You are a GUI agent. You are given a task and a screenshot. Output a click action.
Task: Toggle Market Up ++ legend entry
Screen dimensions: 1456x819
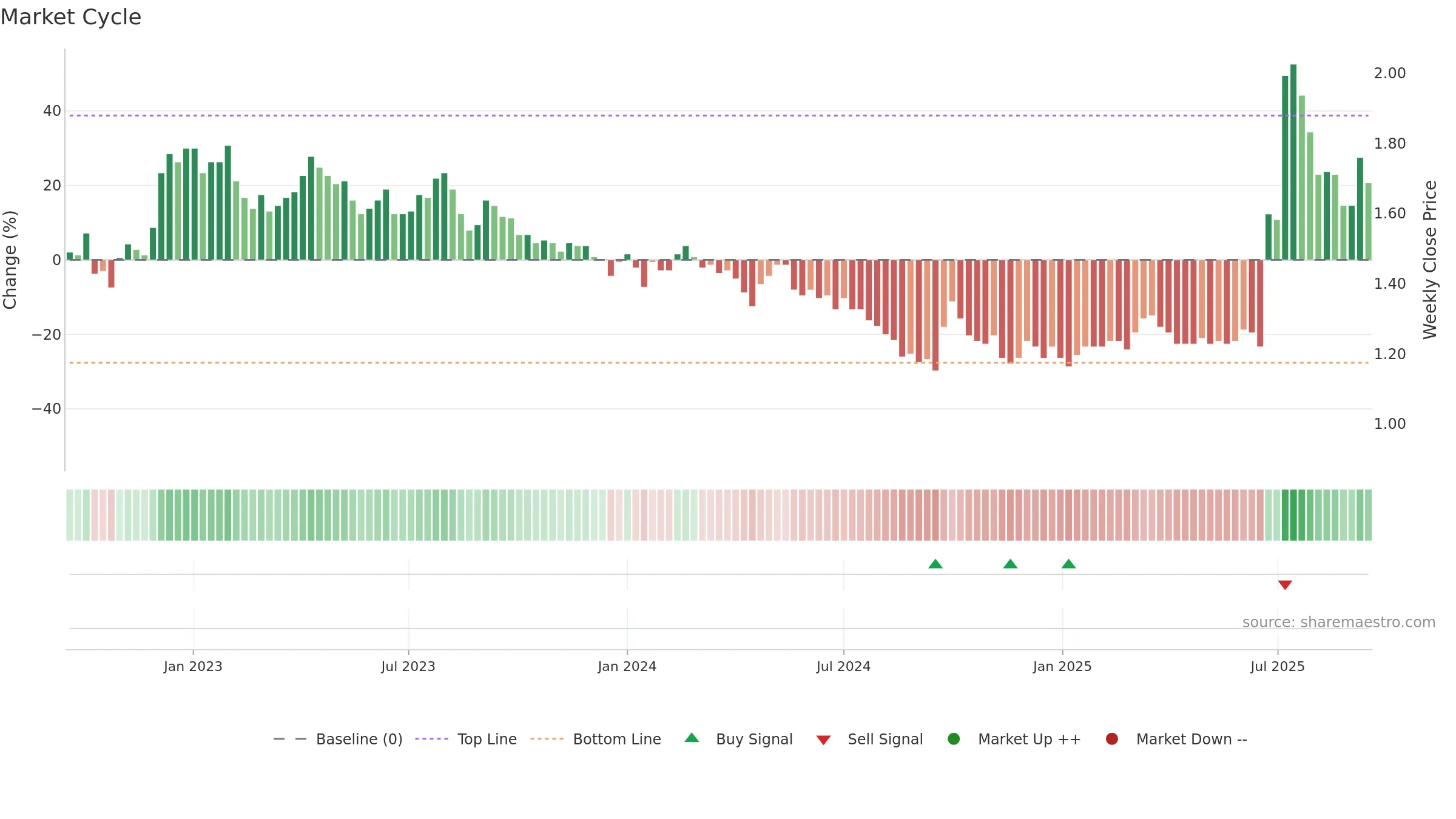1014,739
